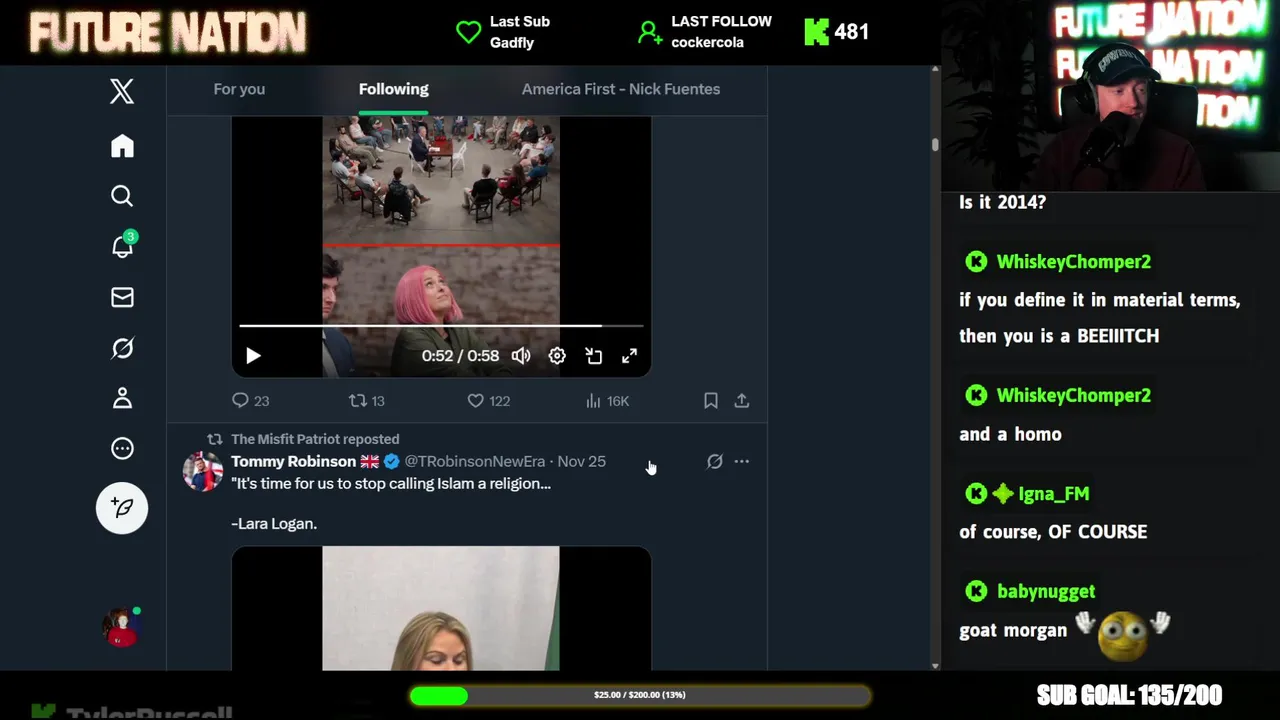Open Notifications bell with 3 badge
The image size is (1280, 720).
pos(123,245)
